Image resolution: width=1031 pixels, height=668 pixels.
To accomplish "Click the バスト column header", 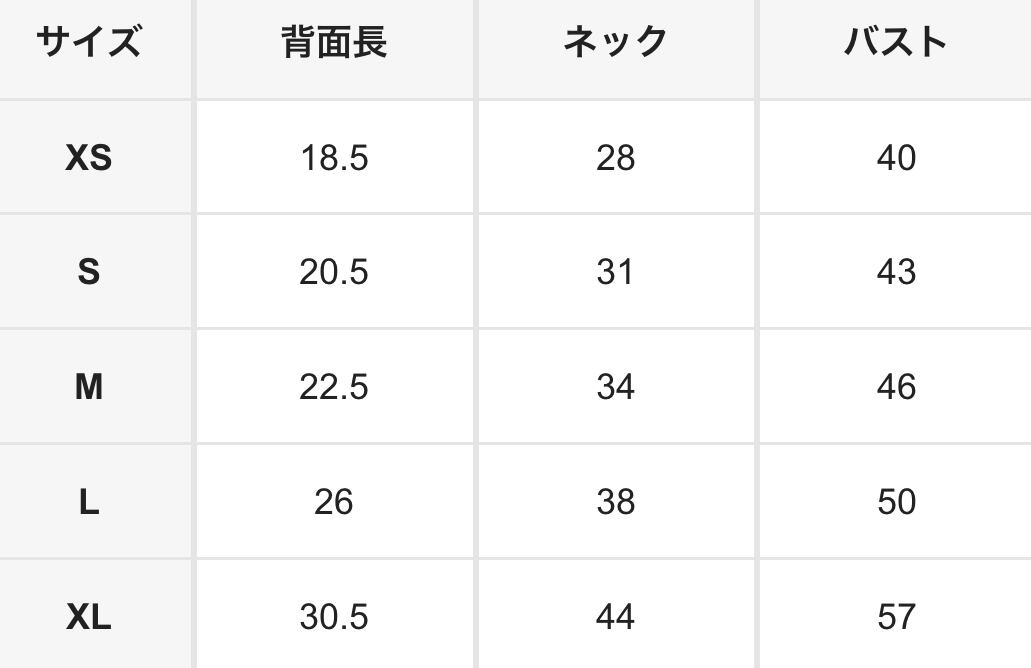I will point(896,42).
